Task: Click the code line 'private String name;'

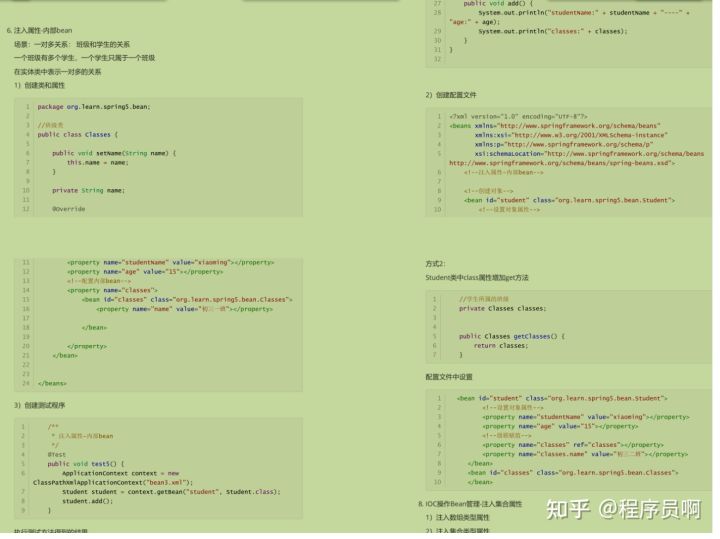Action: tap(88, 190)
